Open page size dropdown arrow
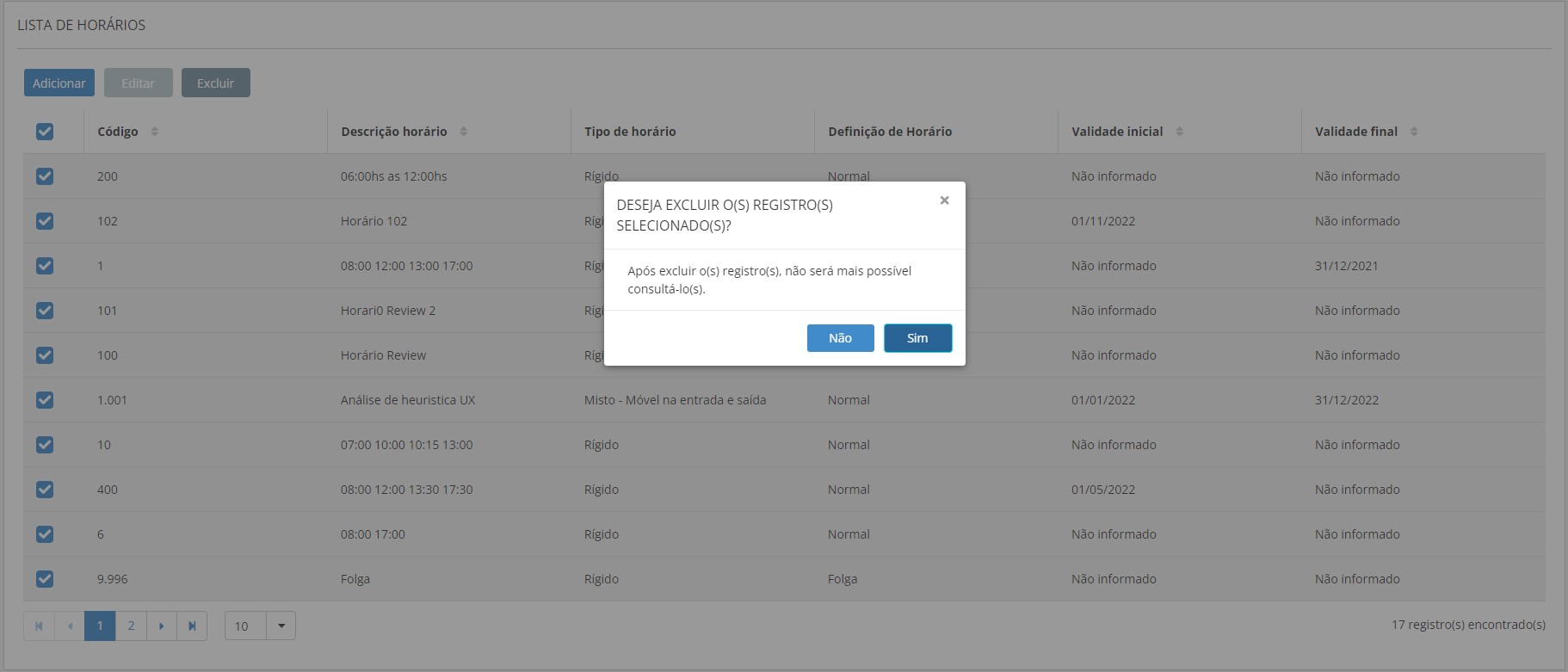1568x672 pixels. (281, 626)
